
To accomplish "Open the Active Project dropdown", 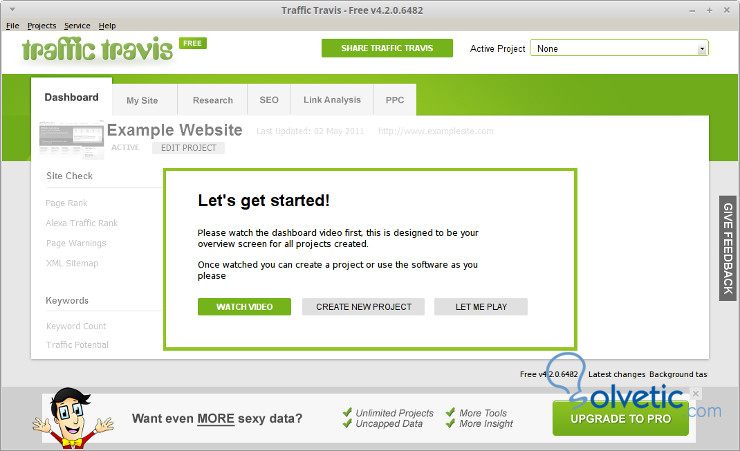I will 619,49.
